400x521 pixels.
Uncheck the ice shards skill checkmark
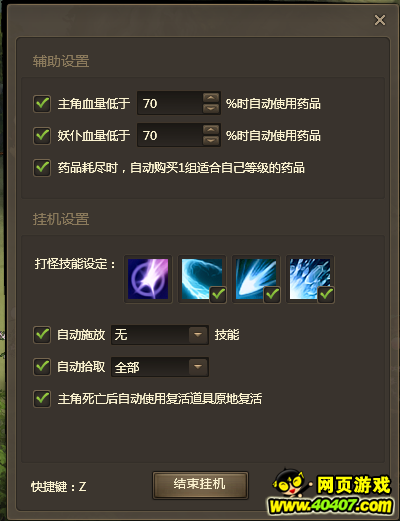tap(326, 294)
